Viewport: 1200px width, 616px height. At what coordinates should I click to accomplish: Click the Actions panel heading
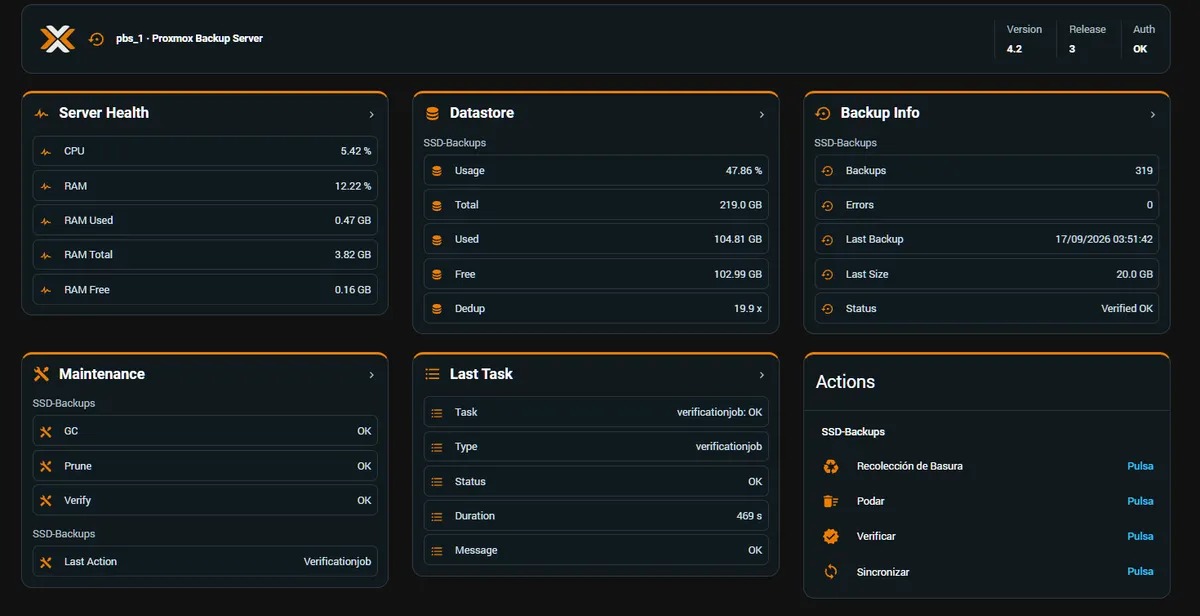[x=845, y=382]
